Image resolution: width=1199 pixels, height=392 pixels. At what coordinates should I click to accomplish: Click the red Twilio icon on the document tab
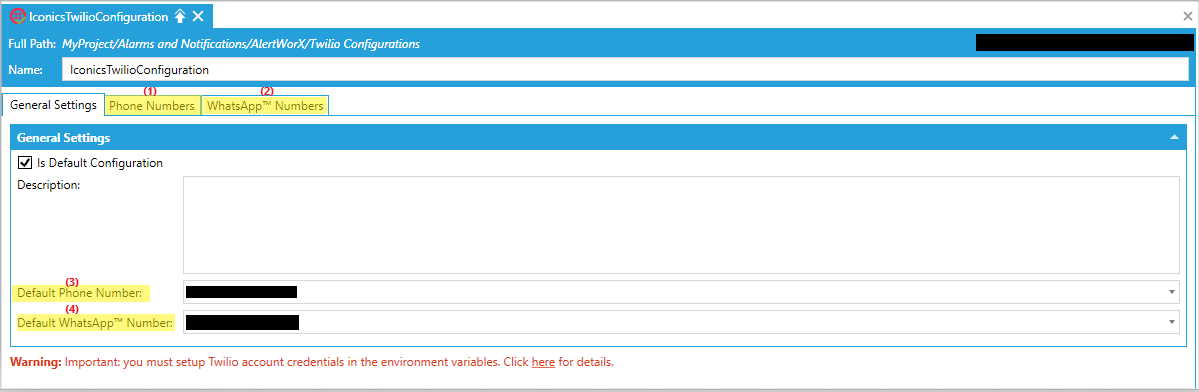tap(18, 16)
